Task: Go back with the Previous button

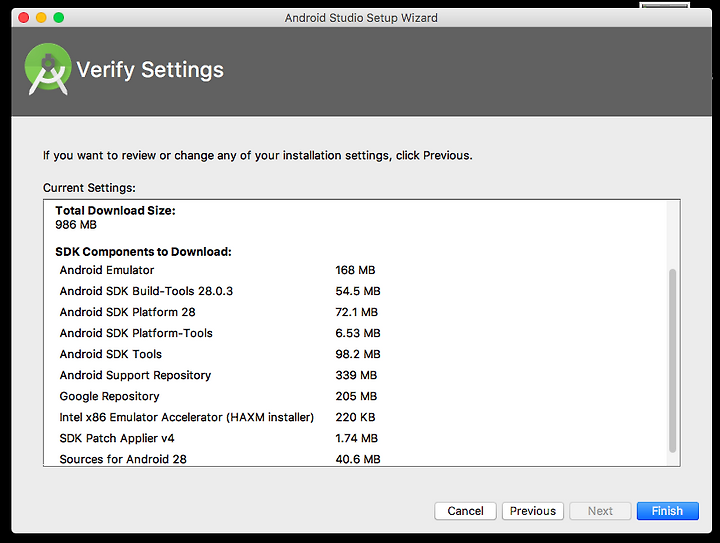Action: tap(533, 511)
